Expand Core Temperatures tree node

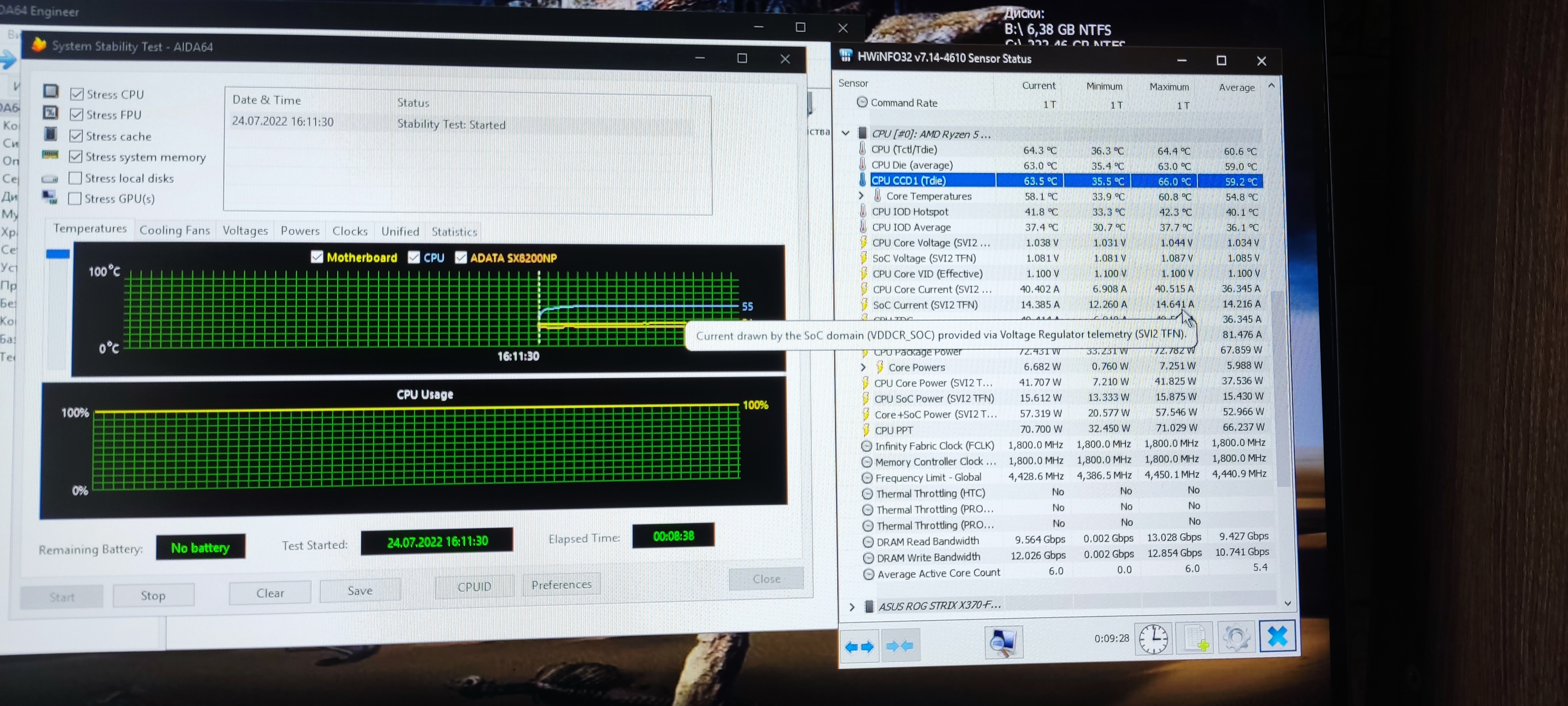pos(861,196)
